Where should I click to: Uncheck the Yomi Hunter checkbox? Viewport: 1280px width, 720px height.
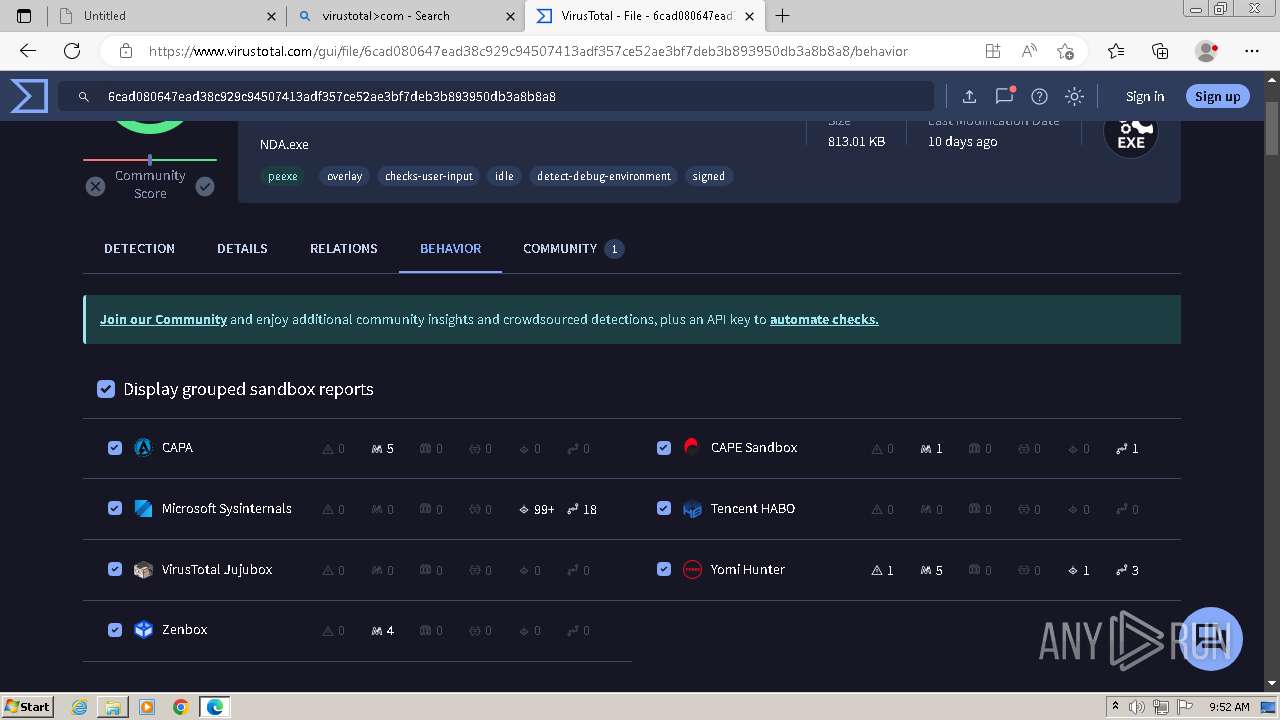click(x=664, y=569)
